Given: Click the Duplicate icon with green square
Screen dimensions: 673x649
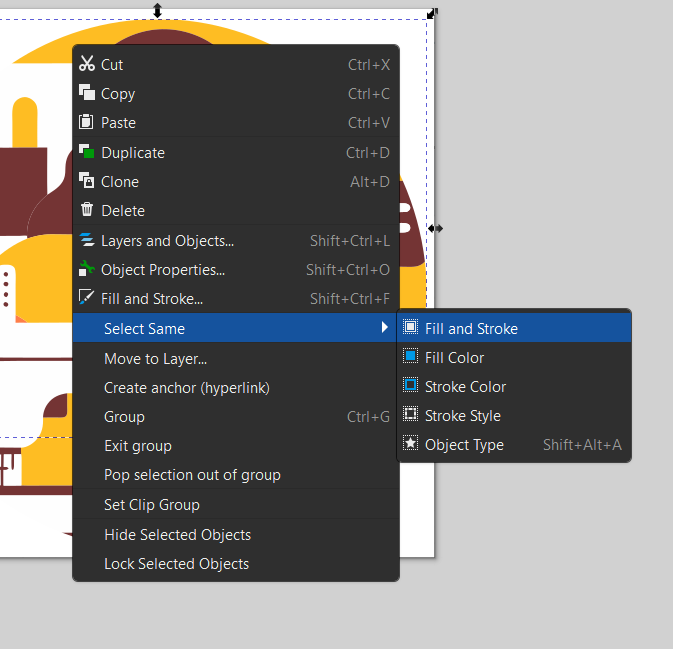Looking at the screenshot, I should click(87, 152).
